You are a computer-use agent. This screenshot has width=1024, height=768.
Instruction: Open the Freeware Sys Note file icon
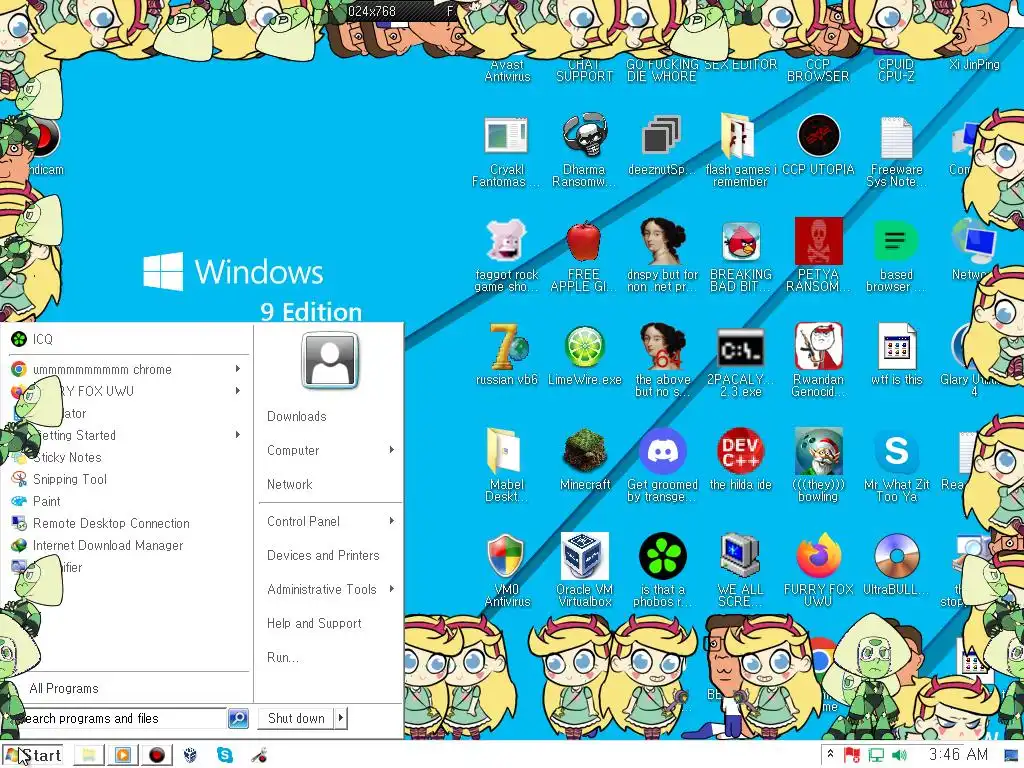[896, 137]
